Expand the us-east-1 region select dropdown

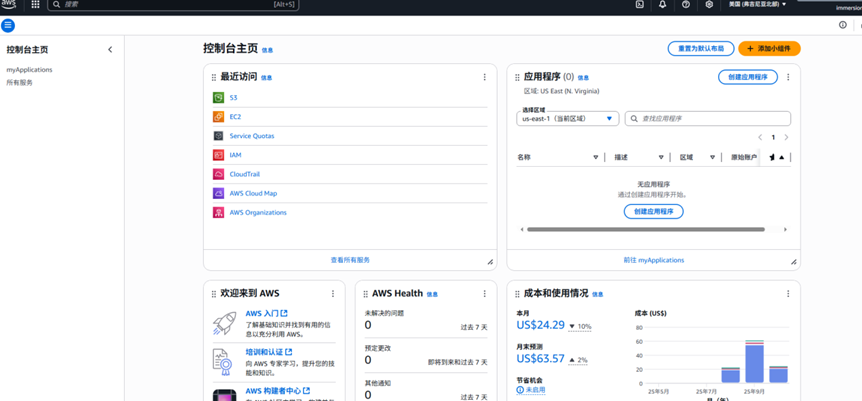pos(567,118)
